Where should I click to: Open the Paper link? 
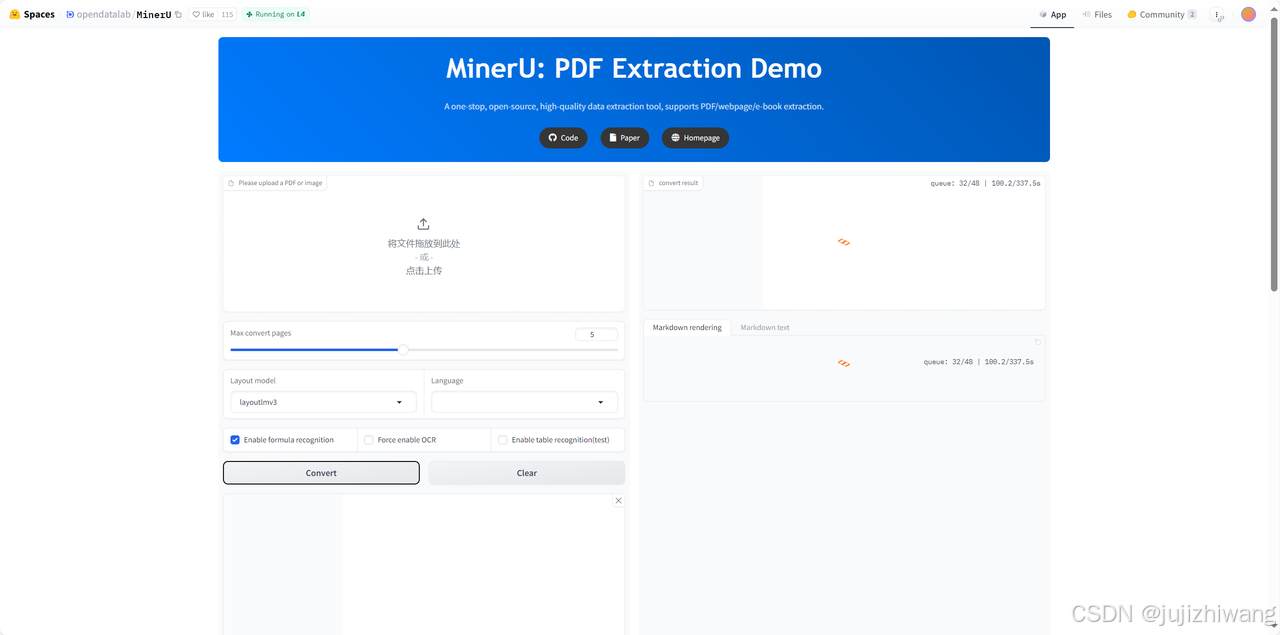point(624,138)
